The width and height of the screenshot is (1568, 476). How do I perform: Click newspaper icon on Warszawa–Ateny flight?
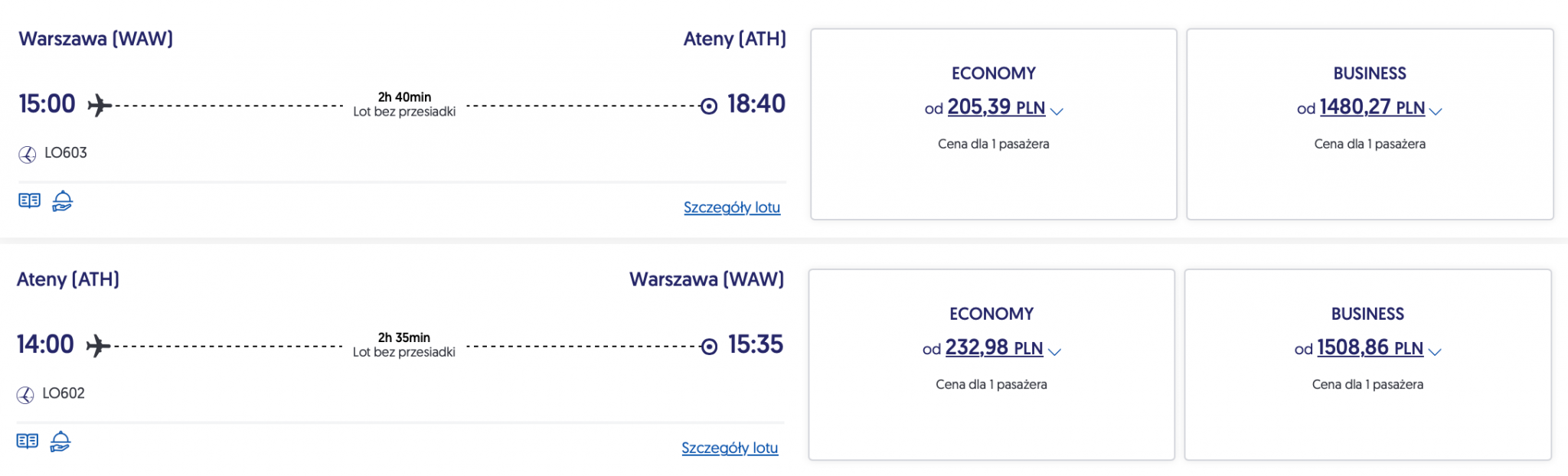coord(29,201)
